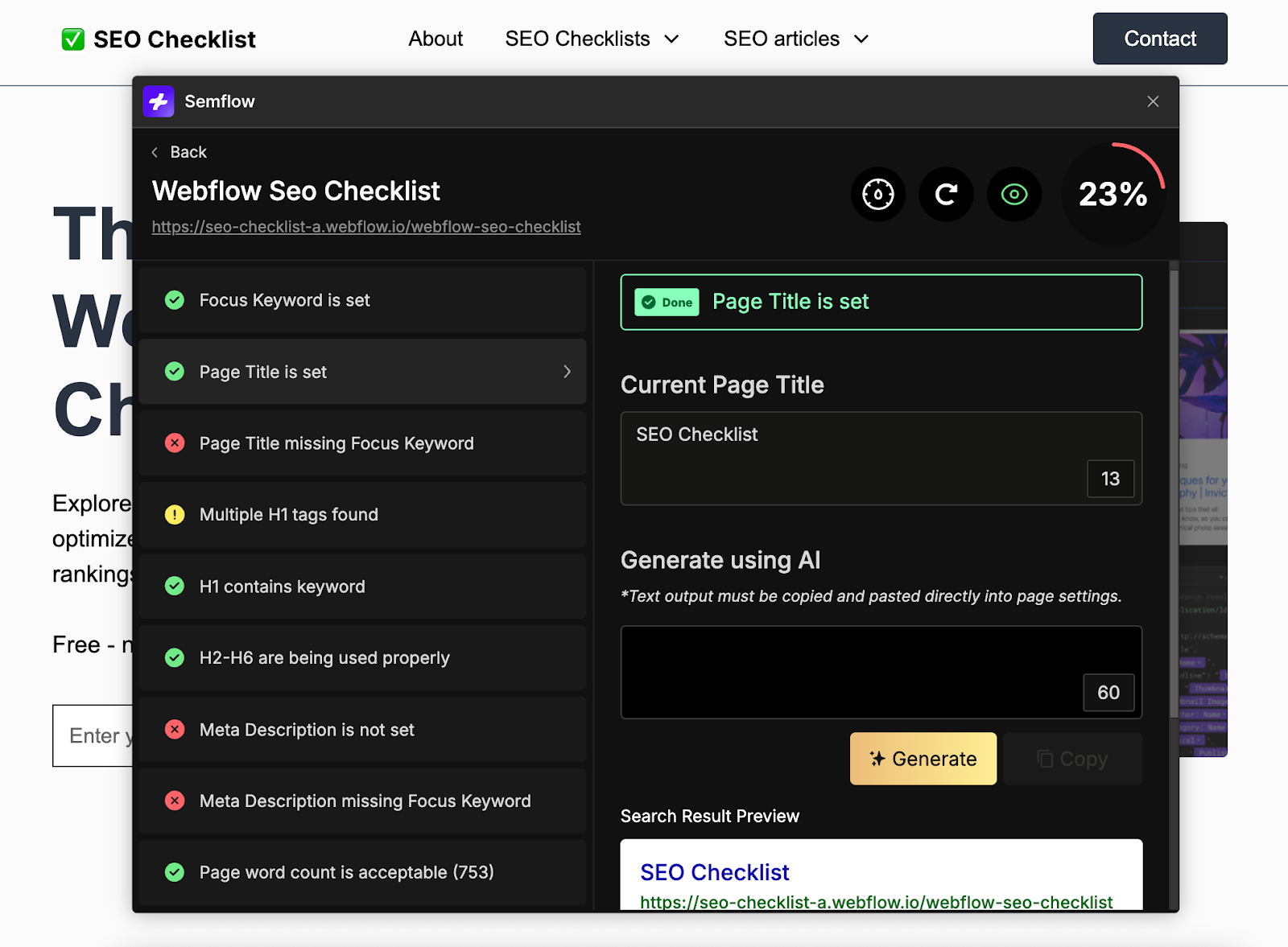This screenshot has height=947, width=1288.
Task: Expand chevron on Page Title row
Action: point(567,372)
